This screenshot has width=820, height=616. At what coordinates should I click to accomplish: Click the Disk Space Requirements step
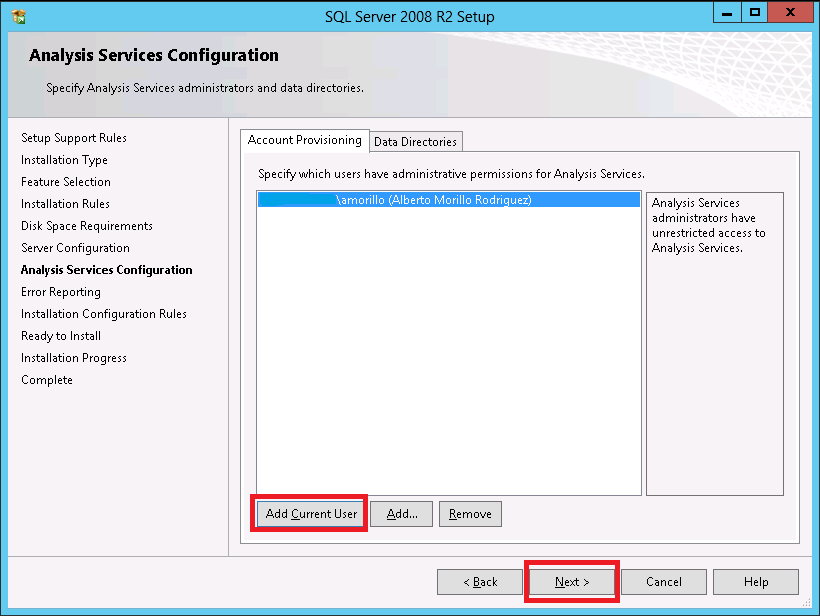pyautogui.click(x=87, y=226)
